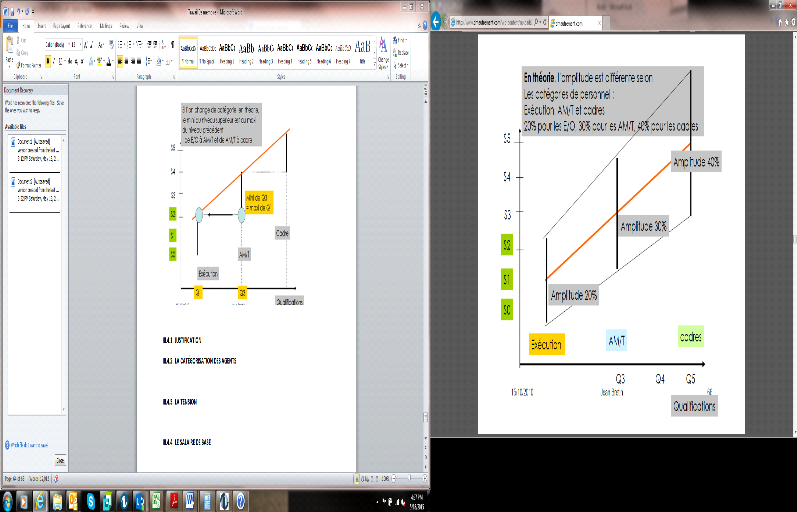
Task: Open the Select dropdown in Editing group
Action: tap(401, 66)
